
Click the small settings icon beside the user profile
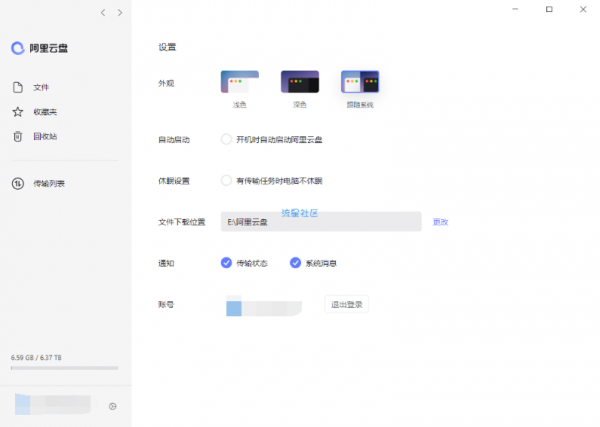pos(112,406)
